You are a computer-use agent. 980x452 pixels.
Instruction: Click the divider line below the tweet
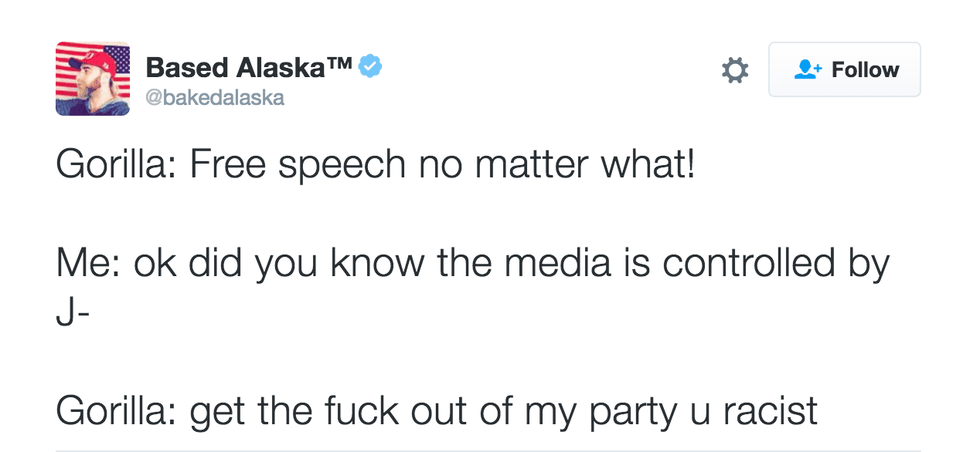(x=488, y=450)
